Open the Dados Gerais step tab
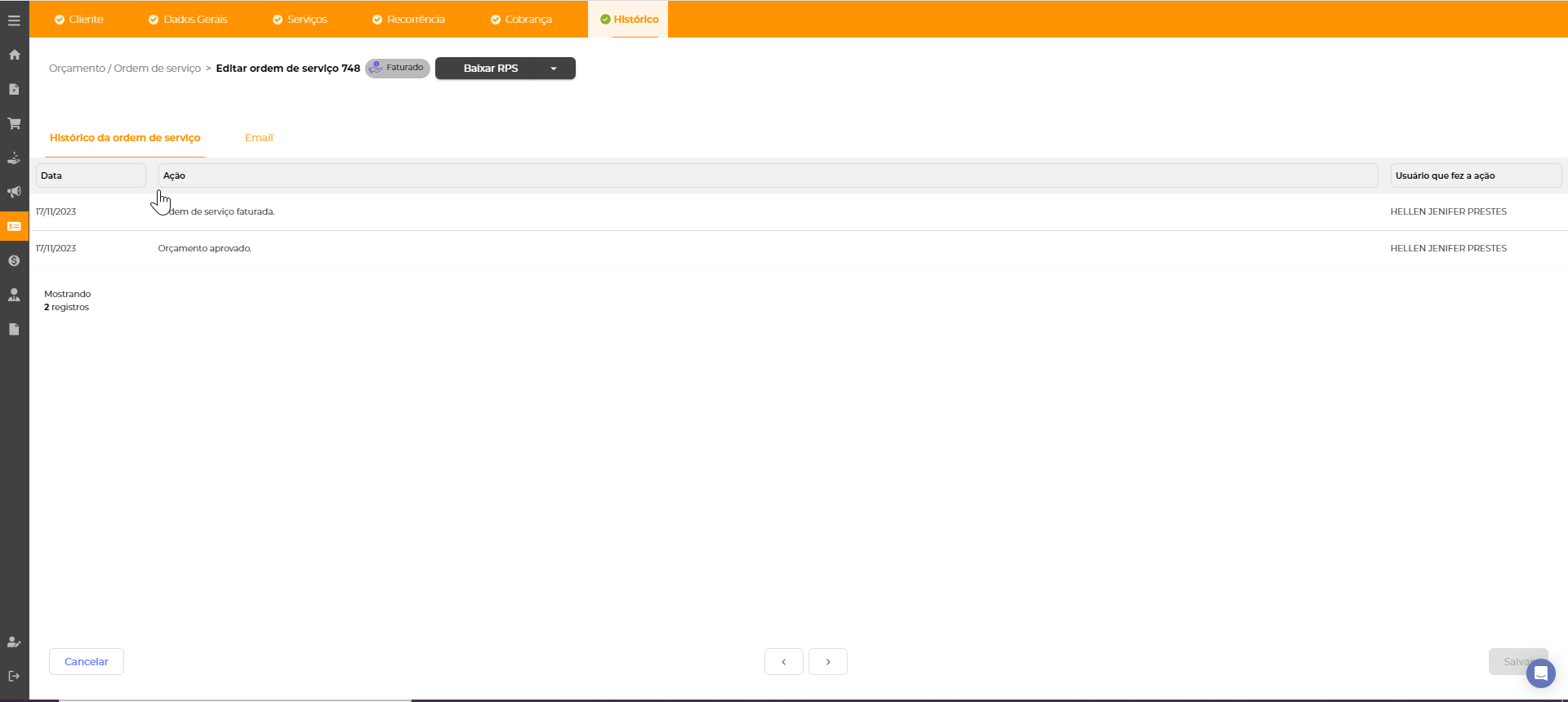The image size is (1568, 702). [188, 20]
